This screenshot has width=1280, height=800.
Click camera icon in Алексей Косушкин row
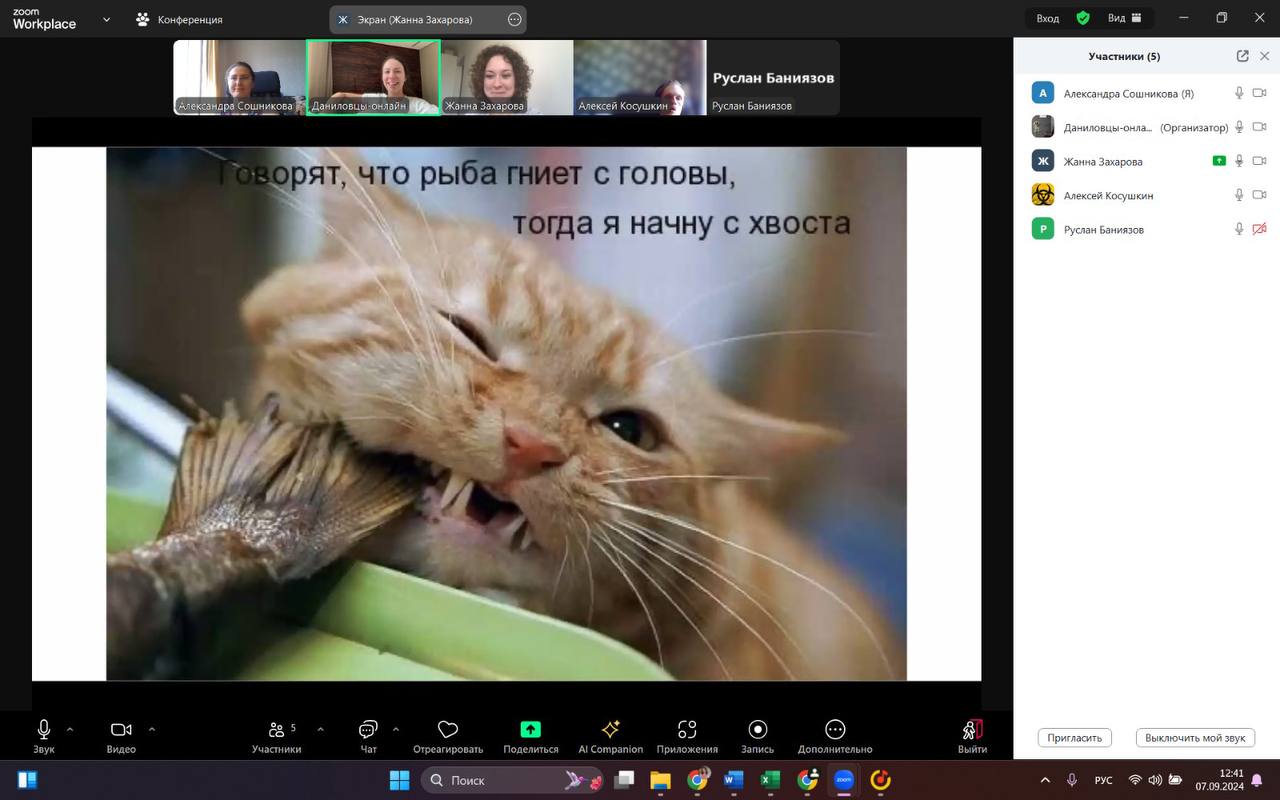(x=1259, y=195)
